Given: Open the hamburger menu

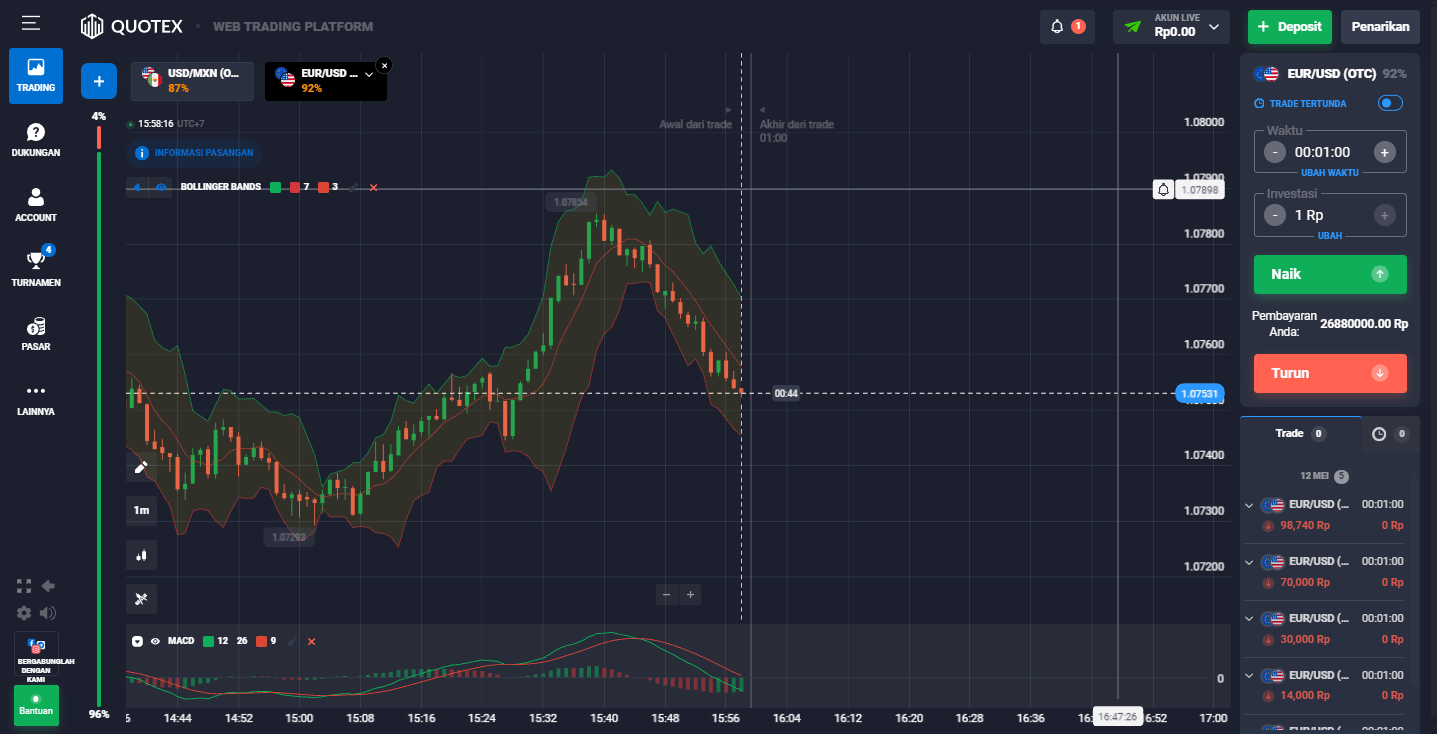Looking at the screenshot, I should [x=31, y=22].
